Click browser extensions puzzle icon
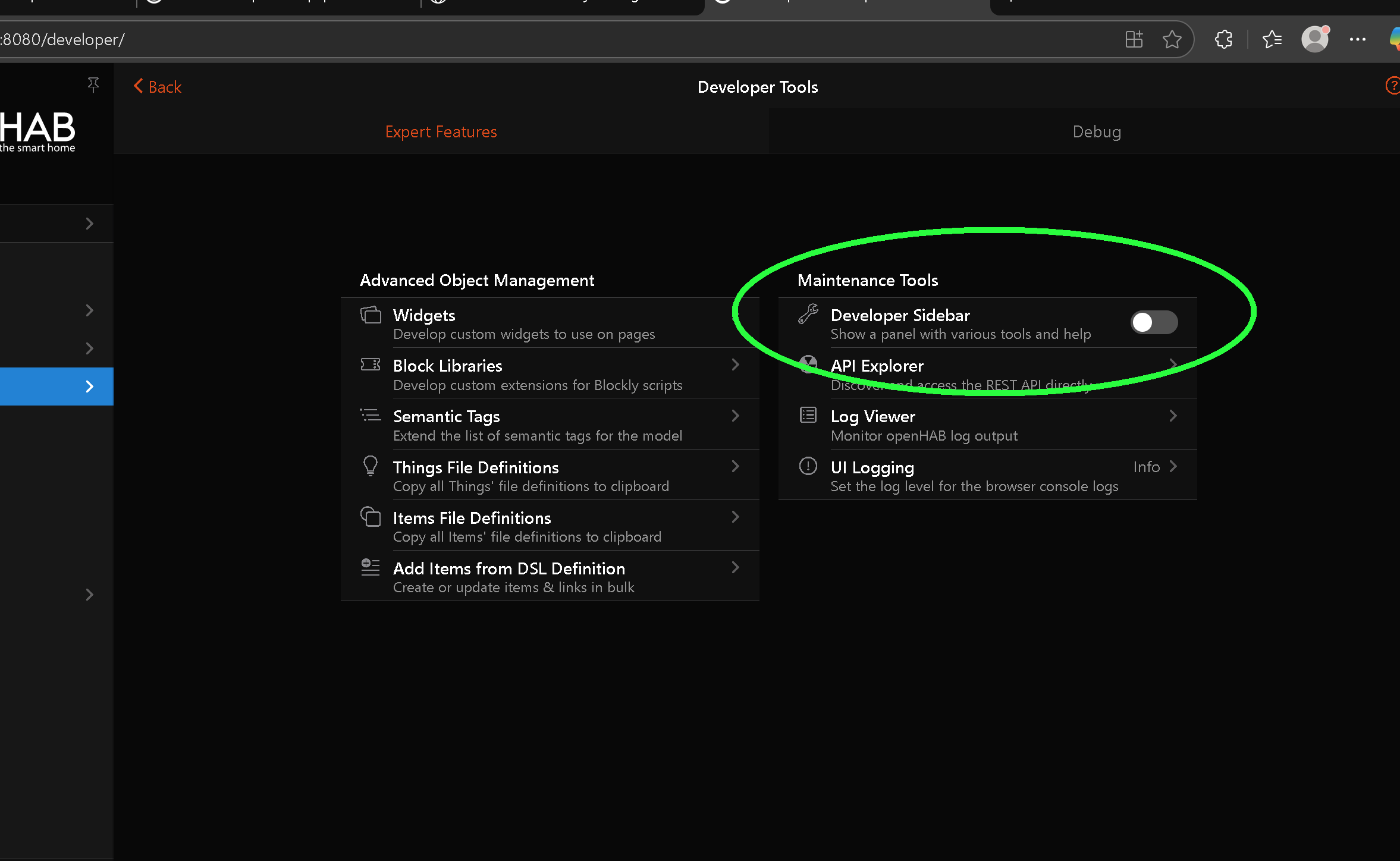This screenshot has height=861, width=1400. tap(1223, 40)
